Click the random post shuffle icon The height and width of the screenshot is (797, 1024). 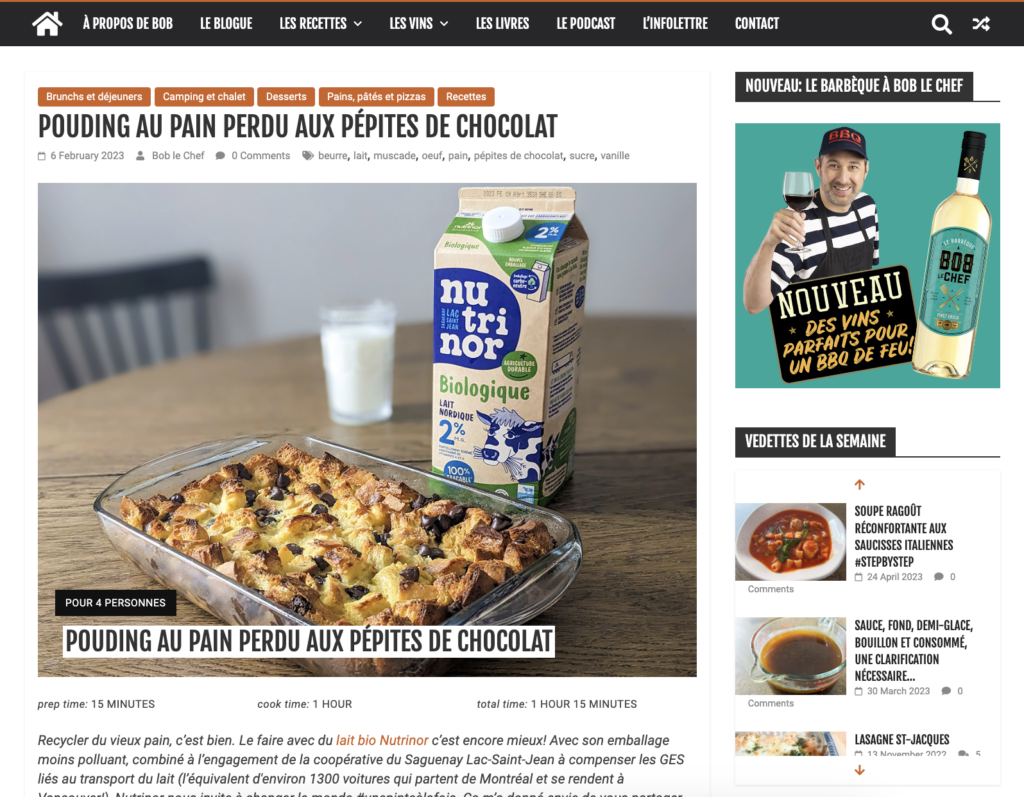click(x=981, y=24)
